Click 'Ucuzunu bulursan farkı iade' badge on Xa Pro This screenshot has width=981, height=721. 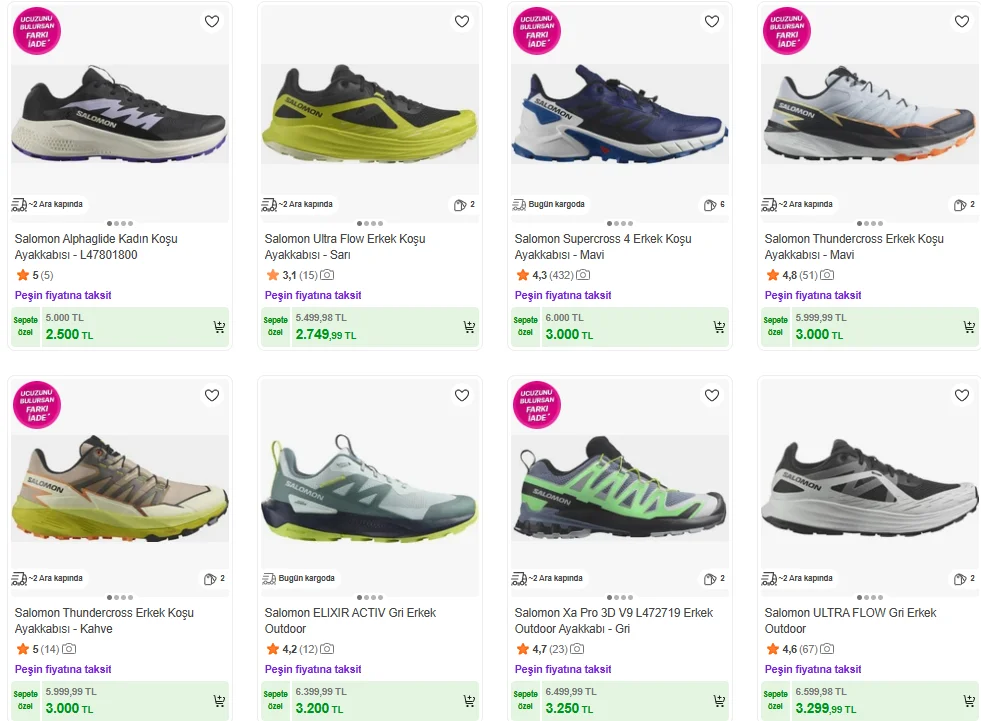click(537, 405)
